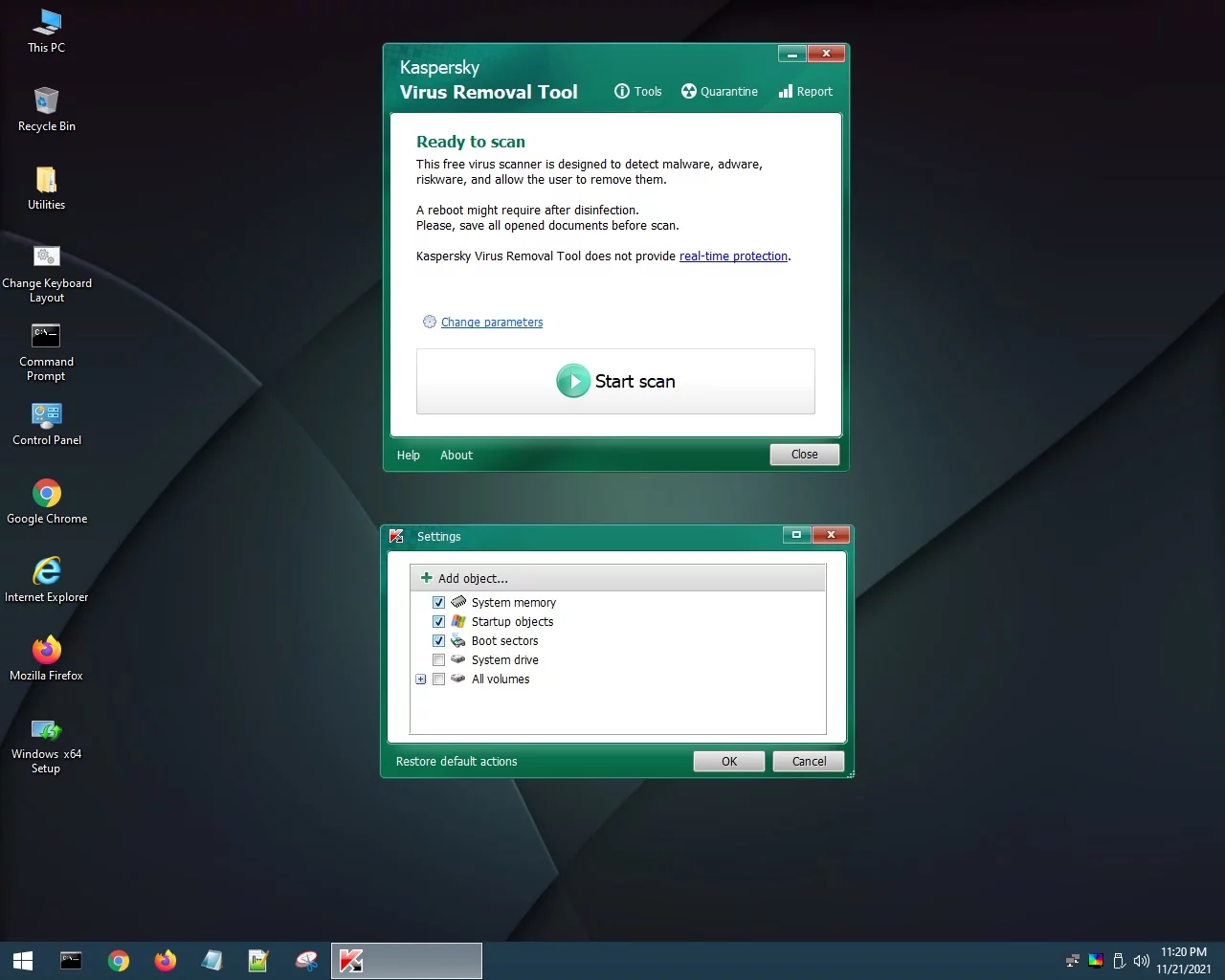
Task: Select Control Panel desktop icon
Action: pos(47,424)
